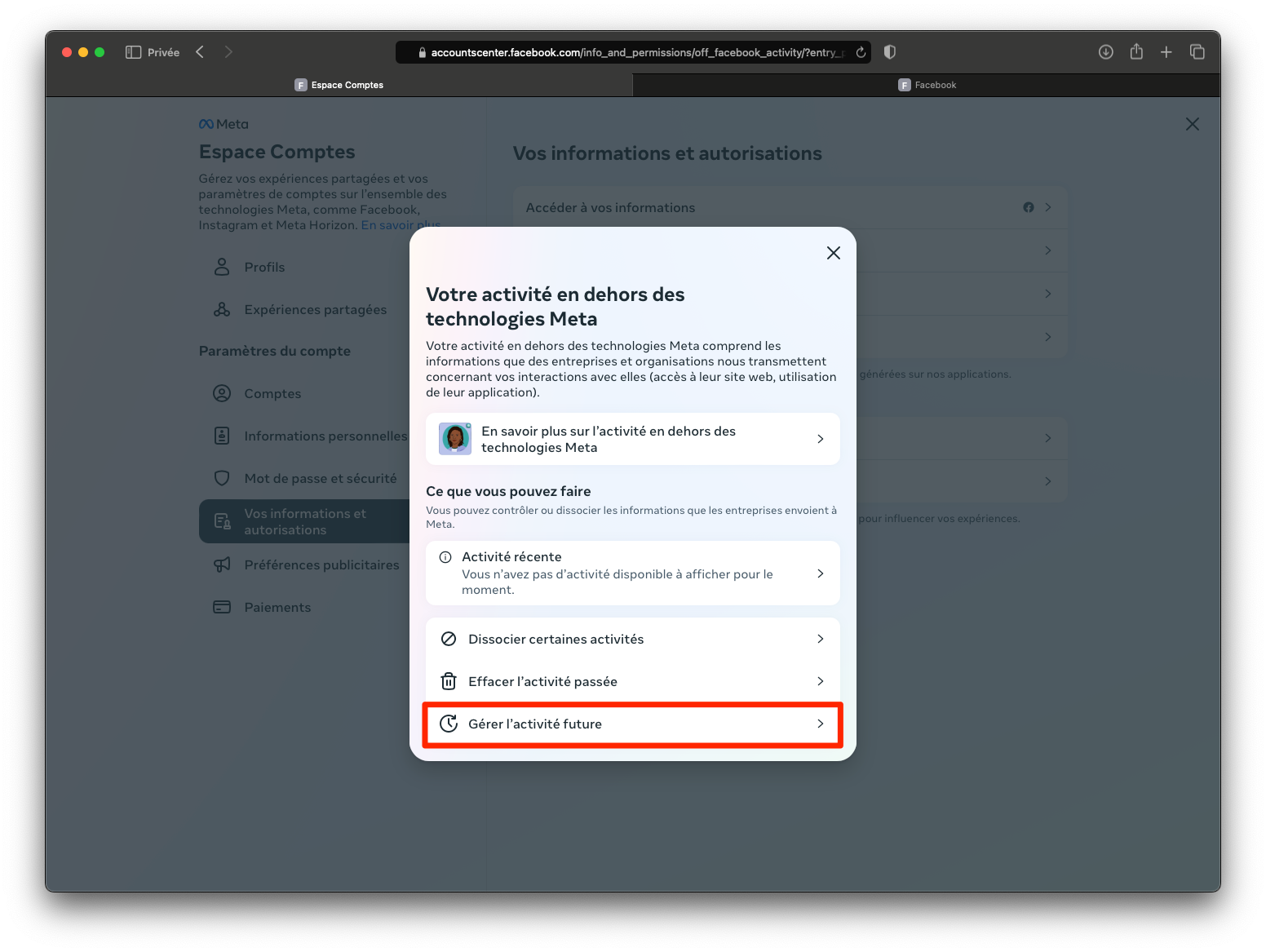Open Effacer l'activité passée
This screenshot has width=1266, height=952.
tap(632, 681)
